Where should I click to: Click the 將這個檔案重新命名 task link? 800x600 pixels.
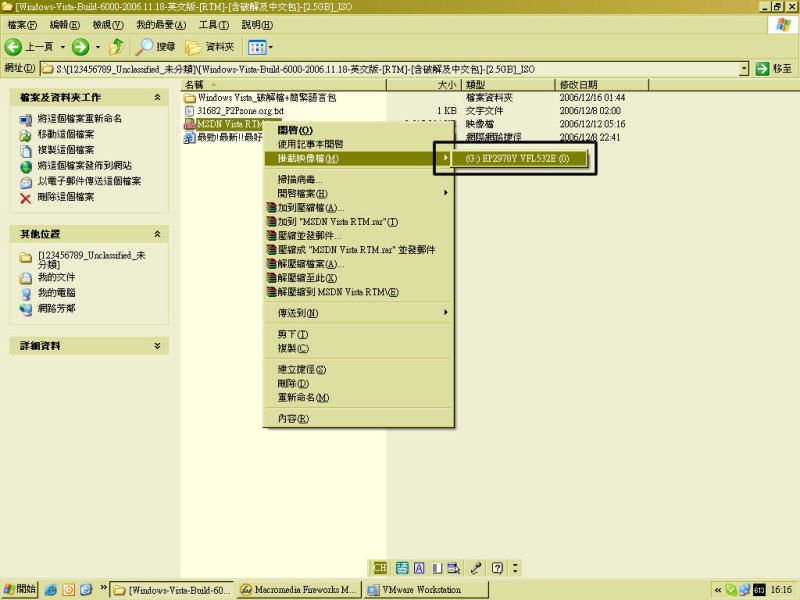pos(80,118)
